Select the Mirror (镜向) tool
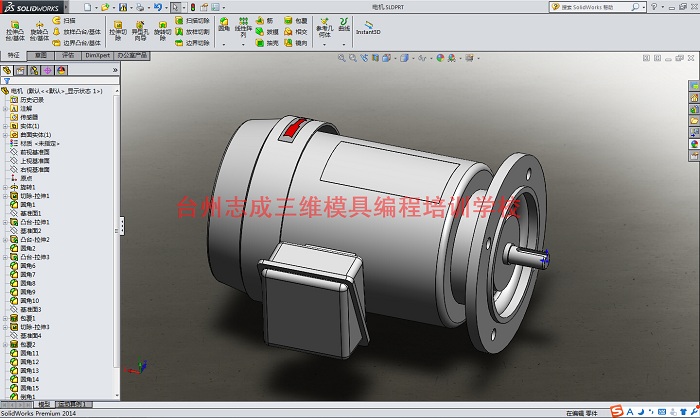Screen dimensions: 700x418 (296, 43)
